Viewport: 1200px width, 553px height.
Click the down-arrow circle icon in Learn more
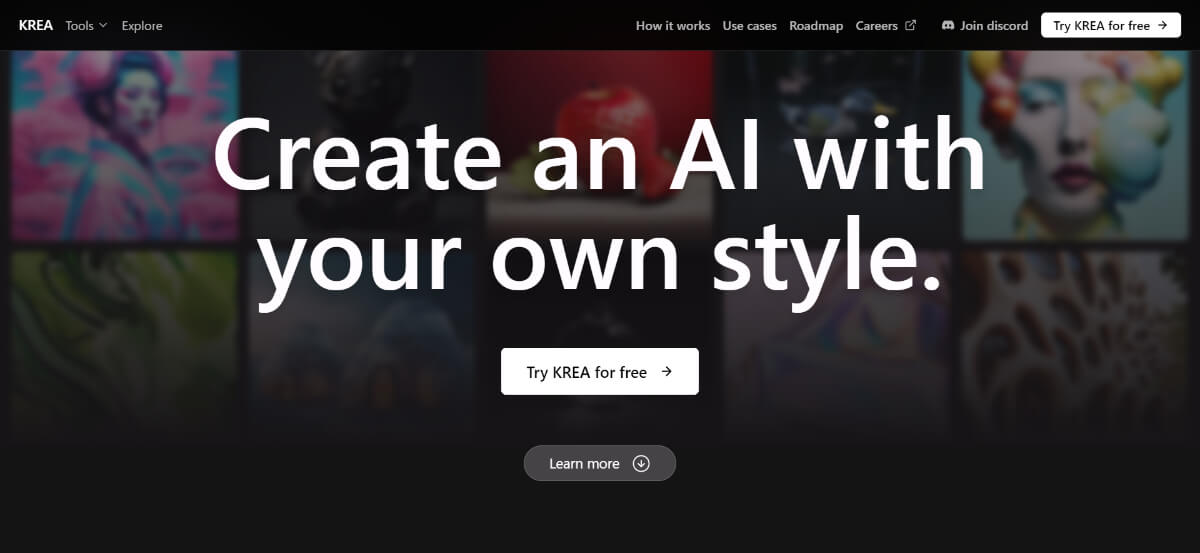[641, 464]
